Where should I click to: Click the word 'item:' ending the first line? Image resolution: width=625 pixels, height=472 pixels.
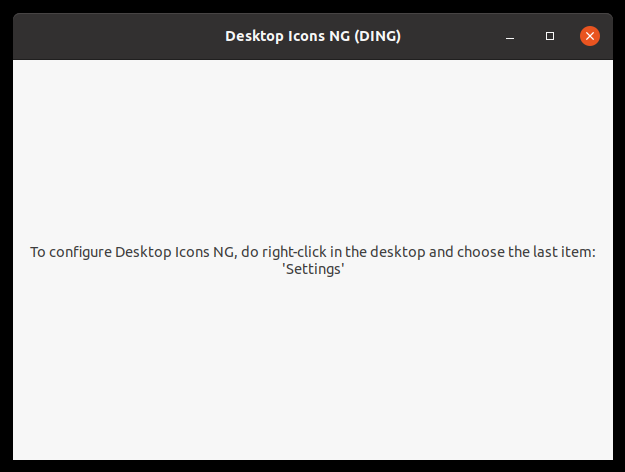(x=577, y=252)
